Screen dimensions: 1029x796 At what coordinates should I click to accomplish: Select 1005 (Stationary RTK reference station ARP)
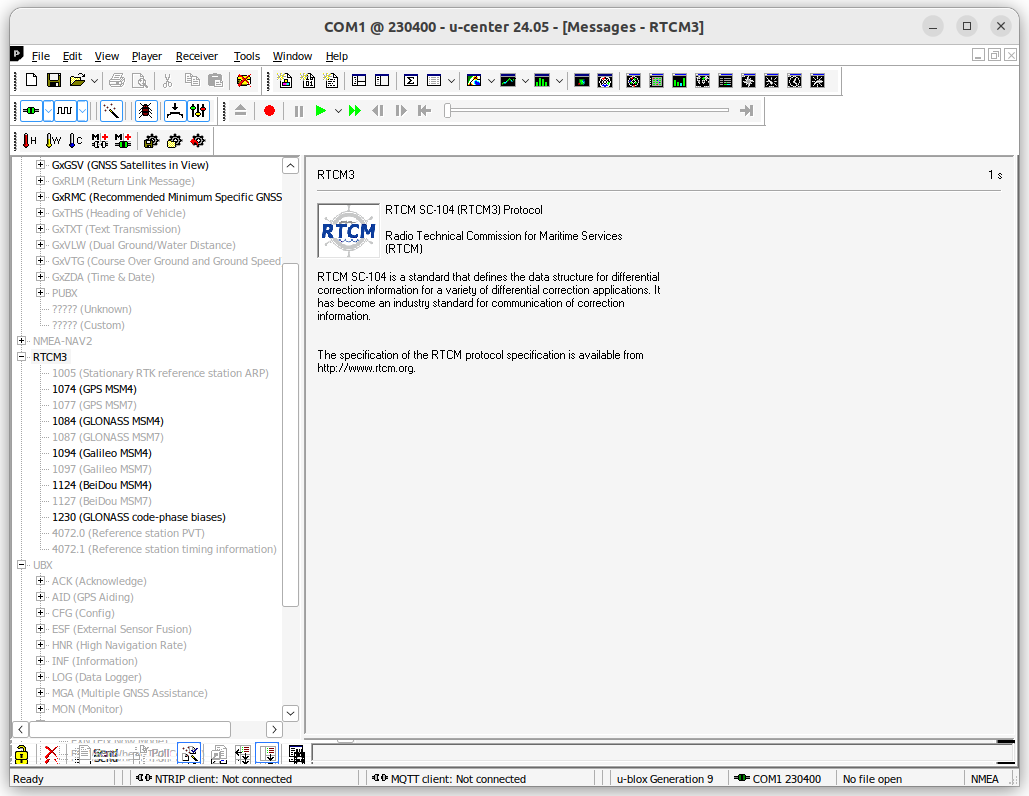point(160,373)
